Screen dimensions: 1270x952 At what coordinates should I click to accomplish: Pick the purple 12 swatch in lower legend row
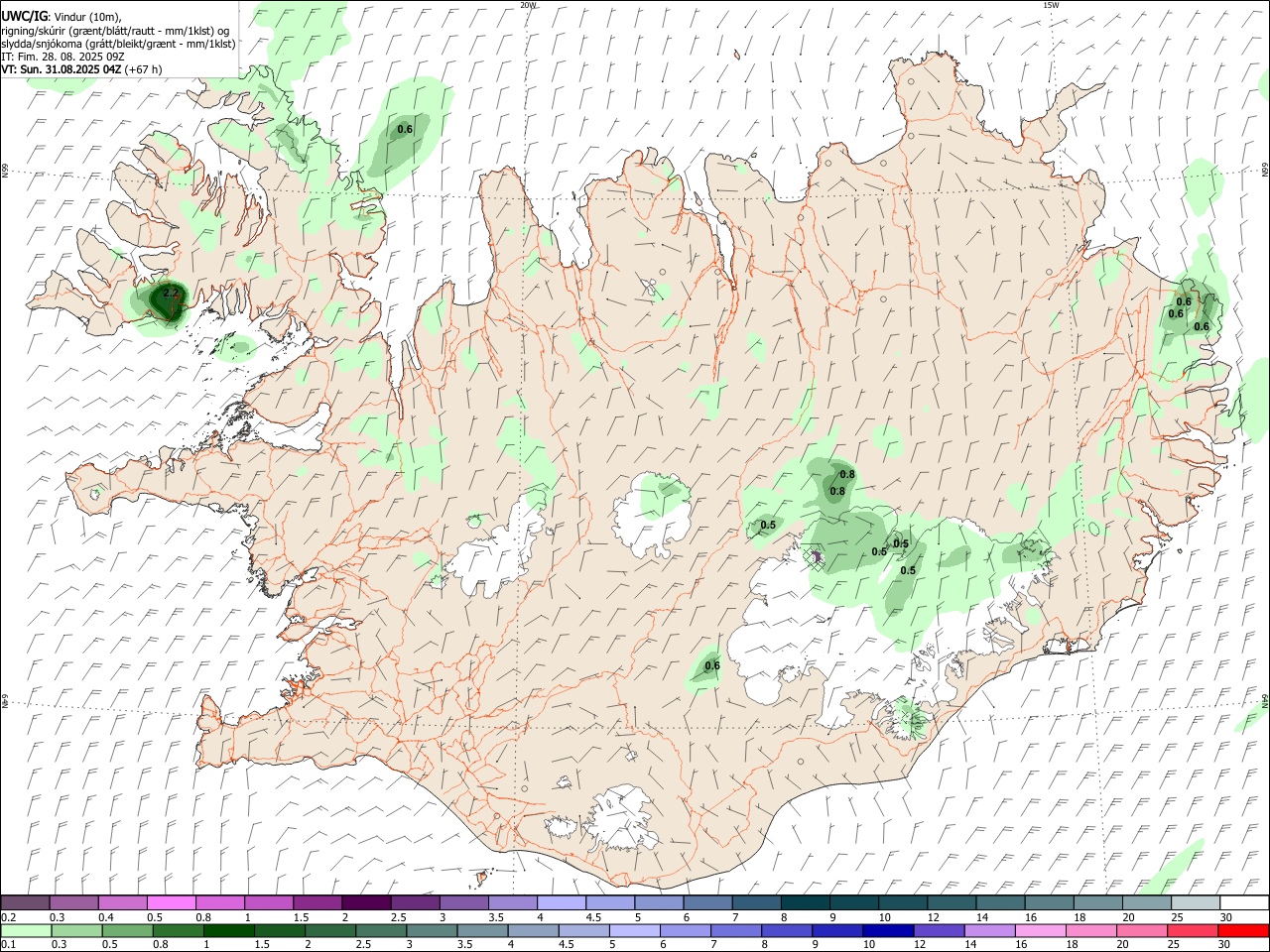coord(939,930)
